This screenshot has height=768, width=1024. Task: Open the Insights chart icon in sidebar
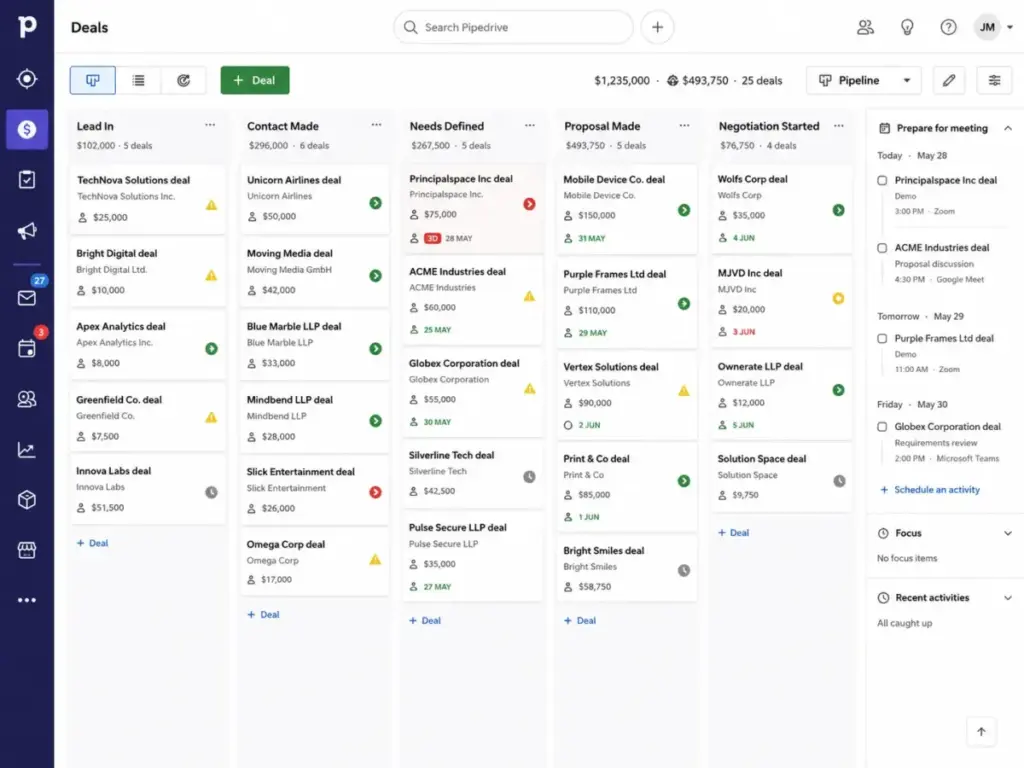[x=27, y=450]
